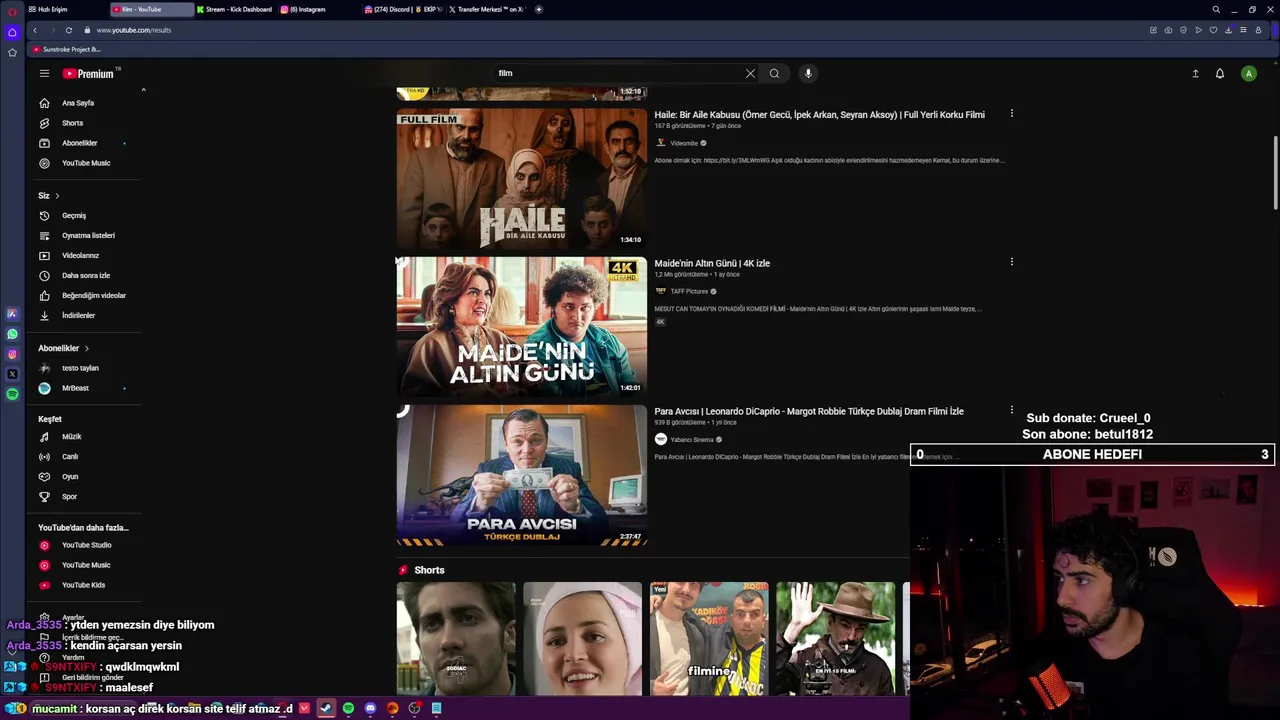Switch to Stream - Kick Dashboard tab
Screen dimensions: 1280x720
pyautogui.click(x=235, y=9)
